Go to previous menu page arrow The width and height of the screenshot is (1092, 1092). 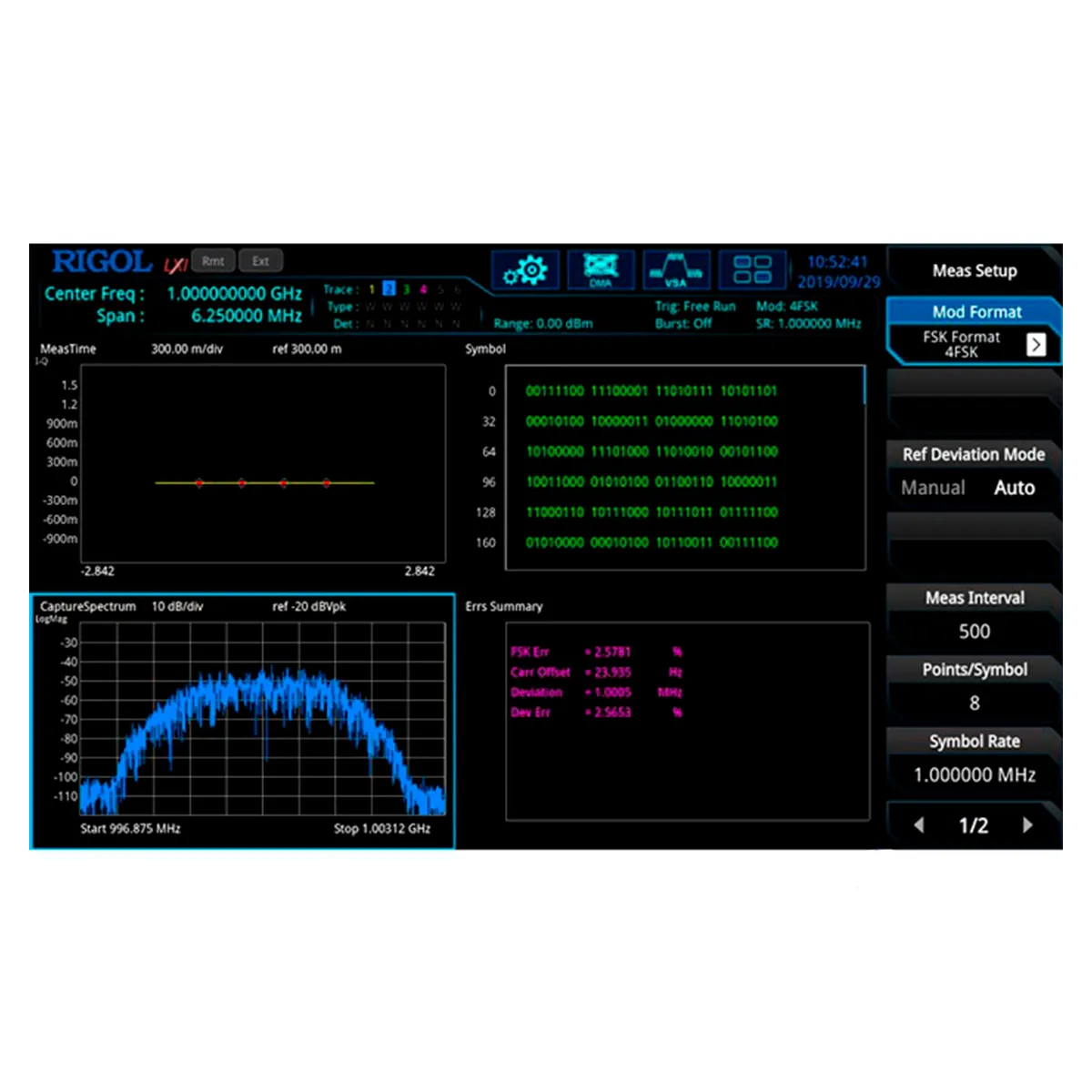(x=919, y=825)
